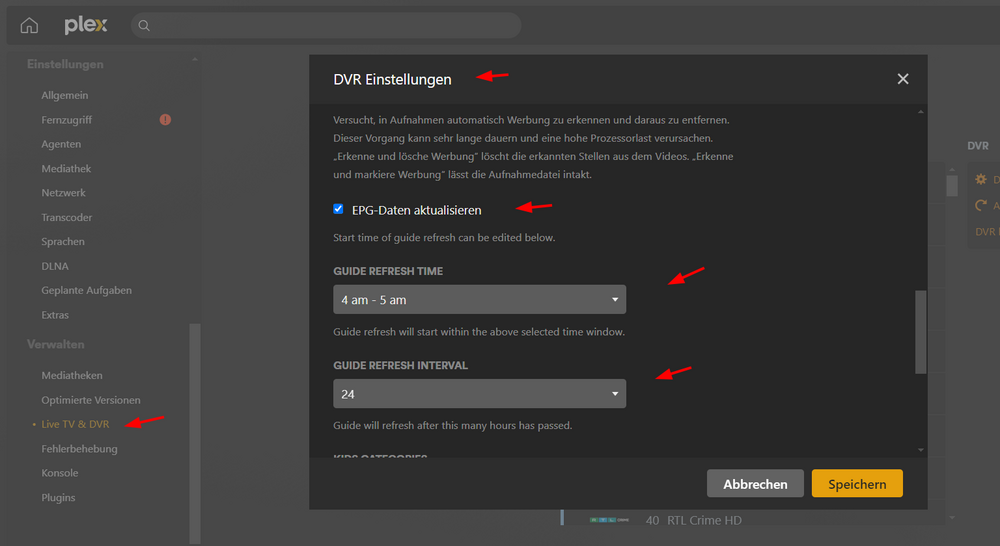Viewport: 1000px width, 546px height.
Task: Open Optimierte Versionen page
Action: tap(91, 400)
